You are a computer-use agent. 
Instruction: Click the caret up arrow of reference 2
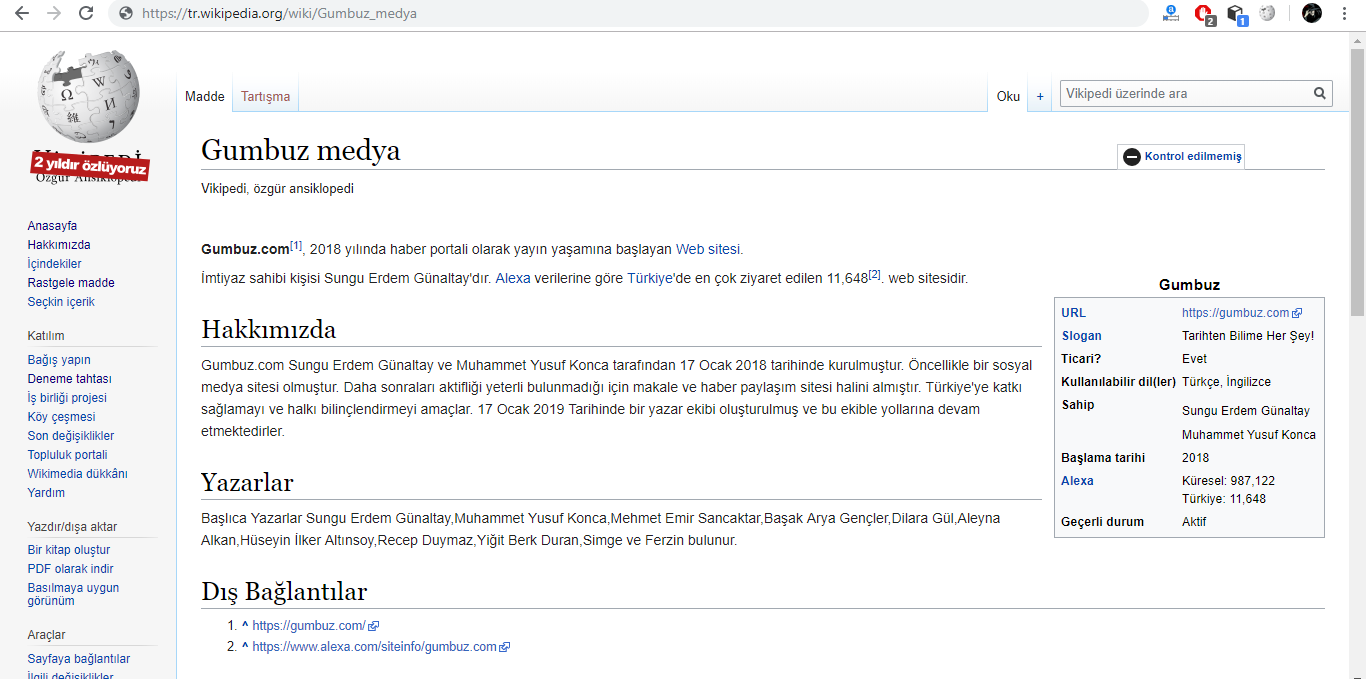(x=245, y=647)
